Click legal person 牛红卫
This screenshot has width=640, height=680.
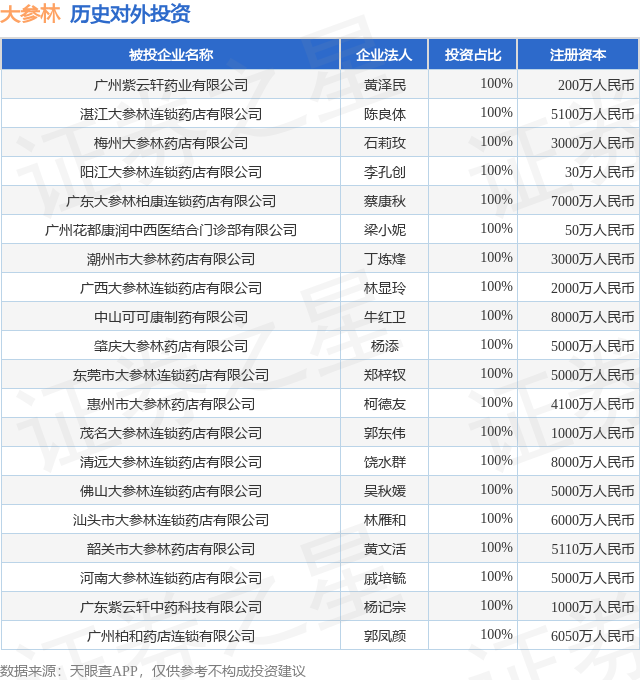[x=385, y=317]
